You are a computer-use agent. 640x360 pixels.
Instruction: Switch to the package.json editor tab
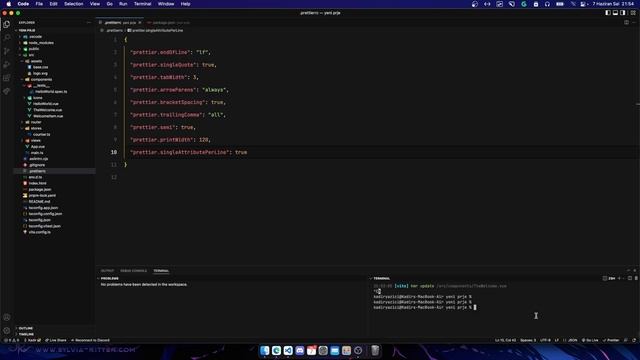[168, 22]
